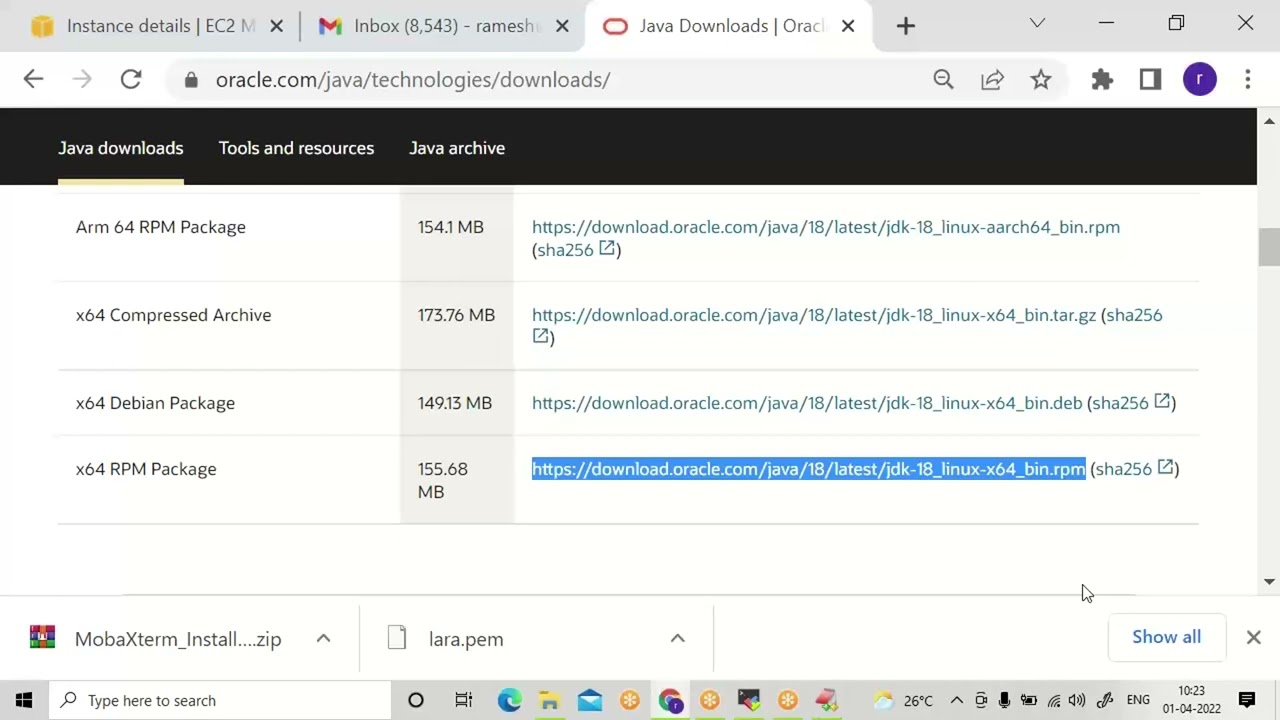Go back to the previous page
1280x720 pixels.
click(33, 80)
